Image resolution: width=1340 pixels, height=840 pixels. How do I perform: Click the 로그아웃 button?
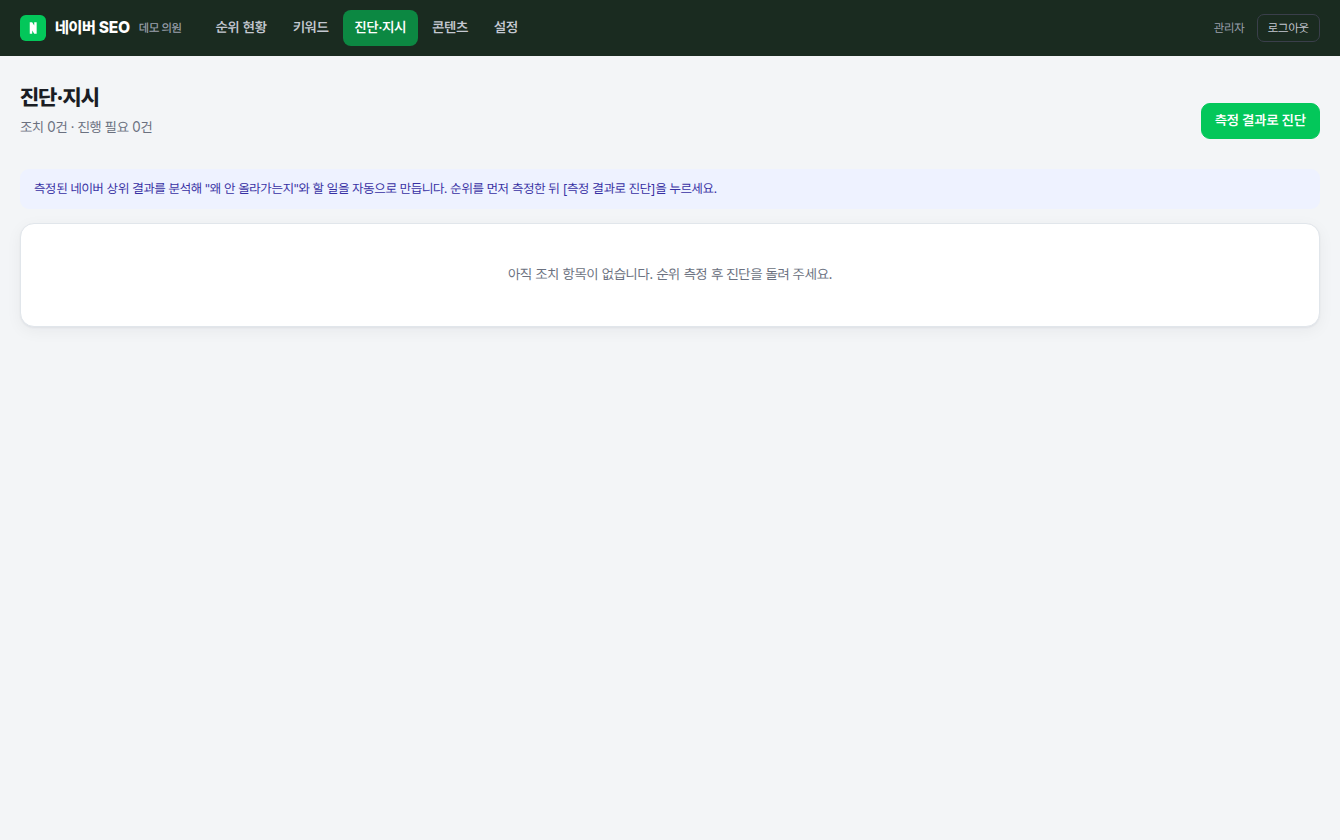point(1288,28)
